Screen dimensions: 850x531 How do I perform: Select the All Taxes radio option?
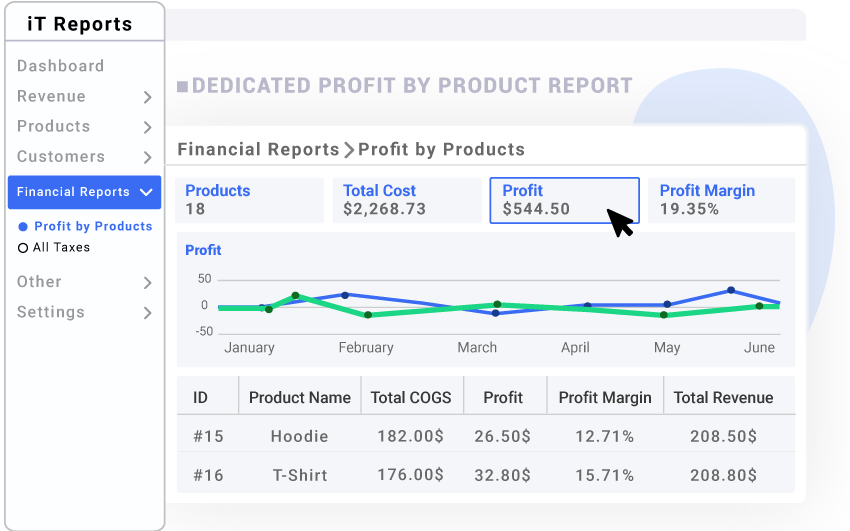tap(54, 248)
